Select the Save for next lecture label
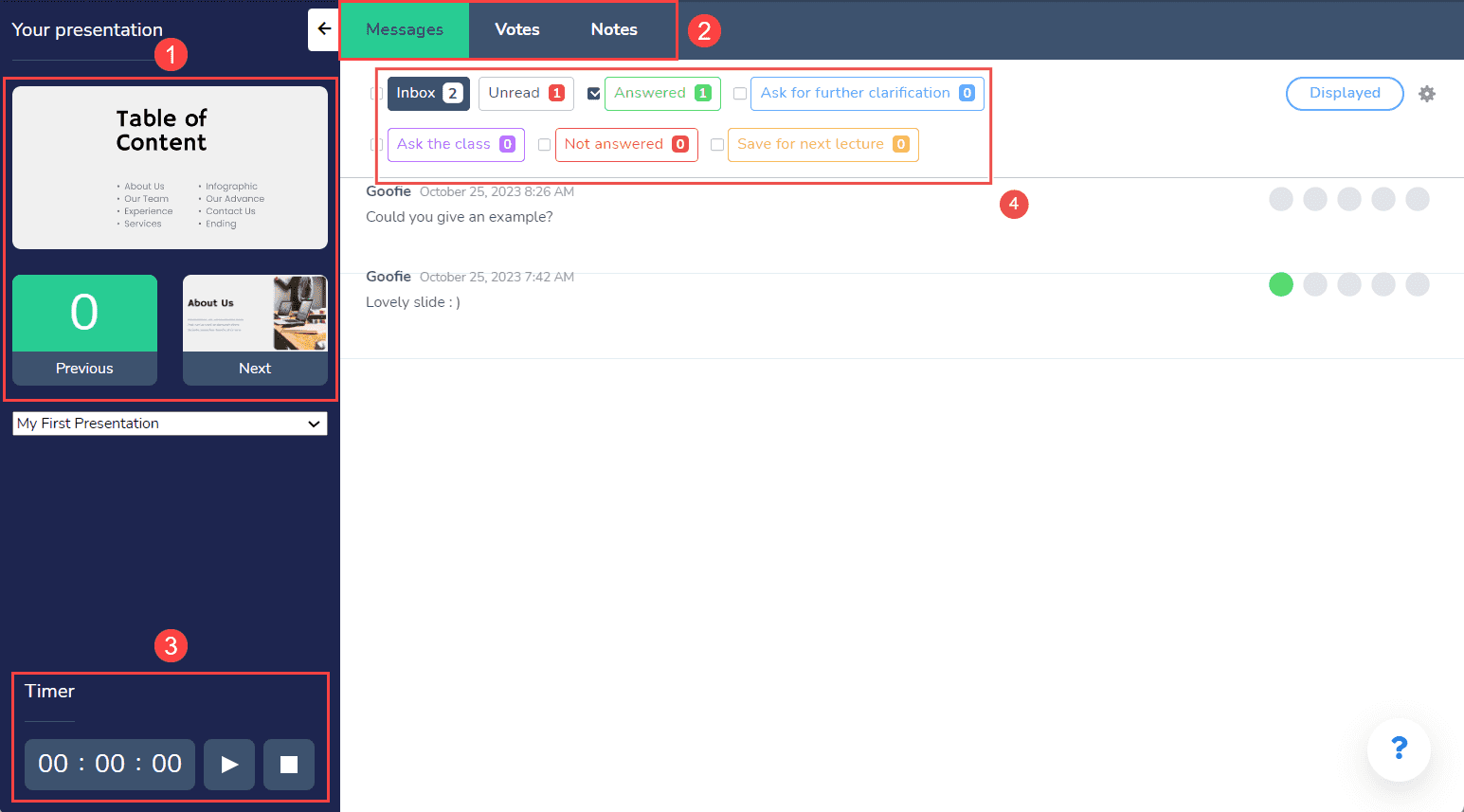 [822, 145]
